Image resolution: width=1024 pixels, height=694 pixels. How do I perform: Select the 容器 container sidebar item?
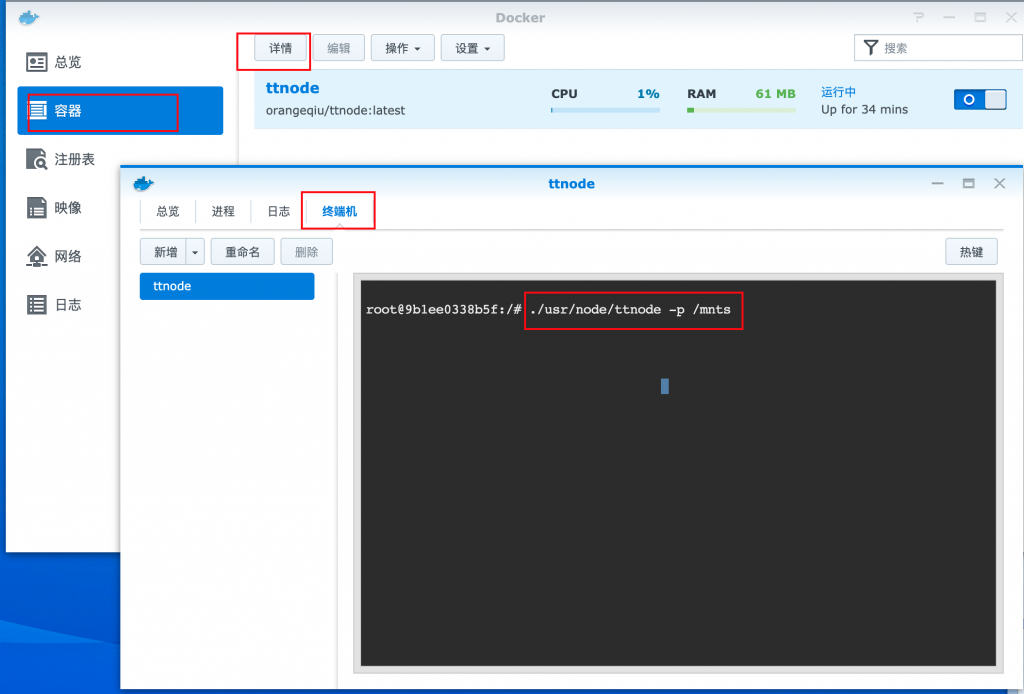37,111
